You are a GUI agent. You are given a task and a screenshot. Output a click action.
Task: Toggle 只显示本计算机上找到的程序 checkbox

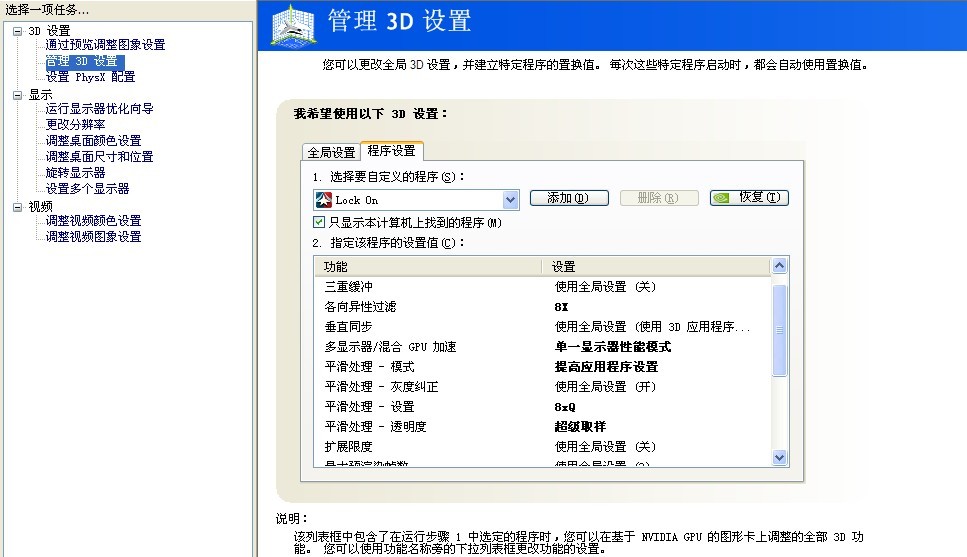[319, 222]
